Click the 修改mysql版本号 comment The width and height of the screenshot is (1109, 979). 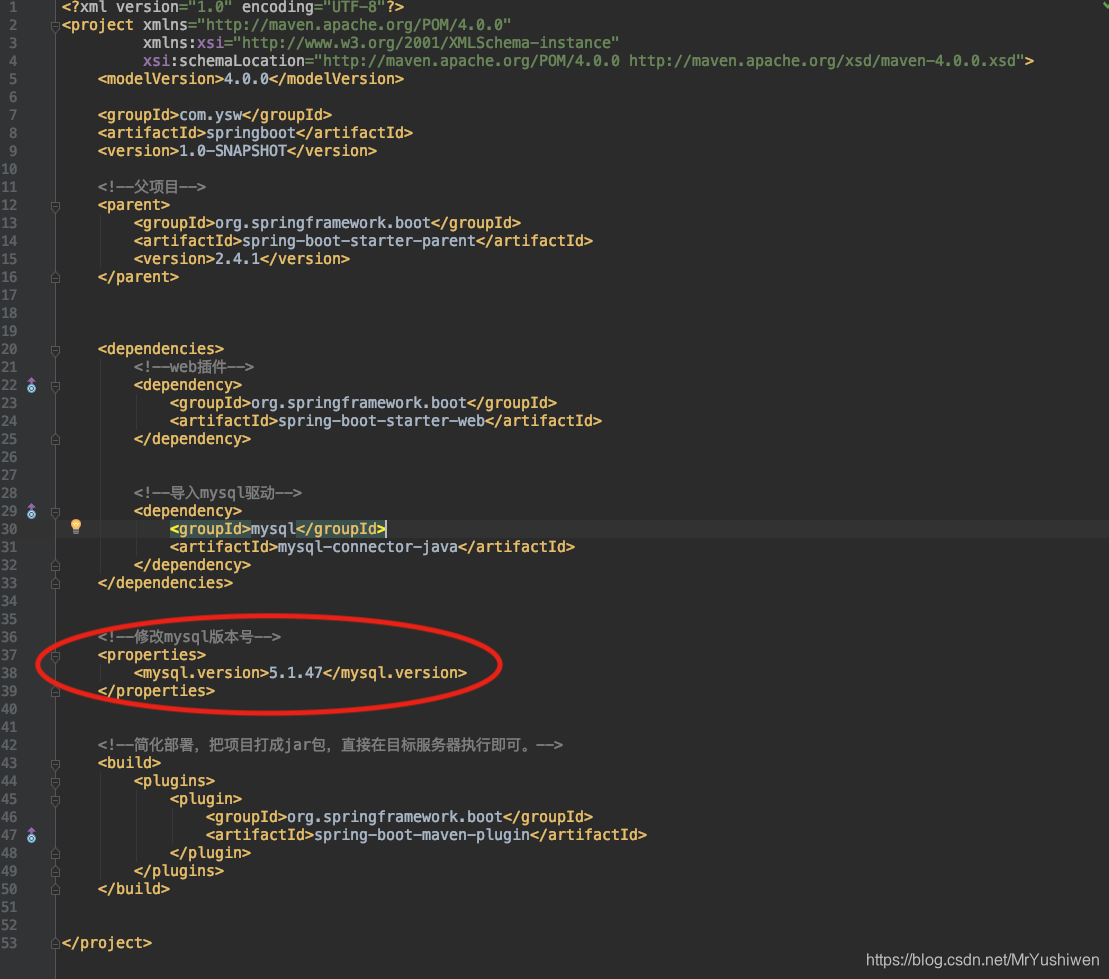pos(190,637)
